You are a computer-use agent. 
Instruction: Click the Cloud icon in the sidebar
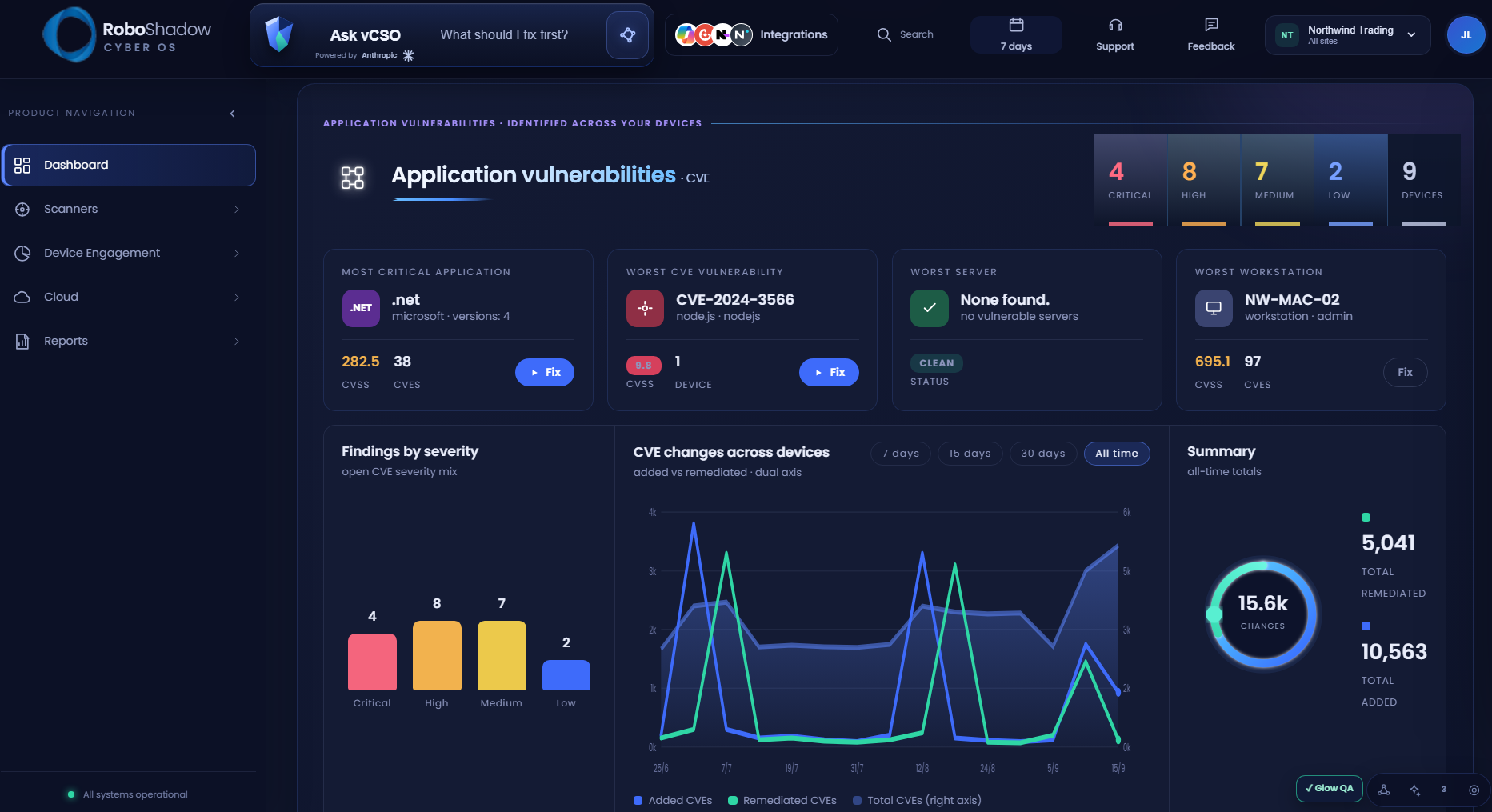point(22,298)
